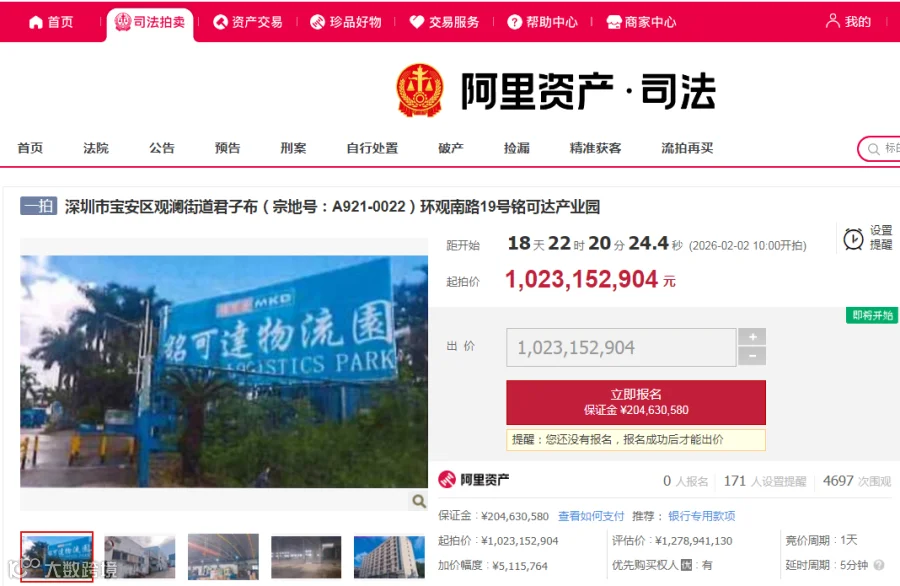Open 刑案 in the secondary navigation

click(x=293, y=148)
